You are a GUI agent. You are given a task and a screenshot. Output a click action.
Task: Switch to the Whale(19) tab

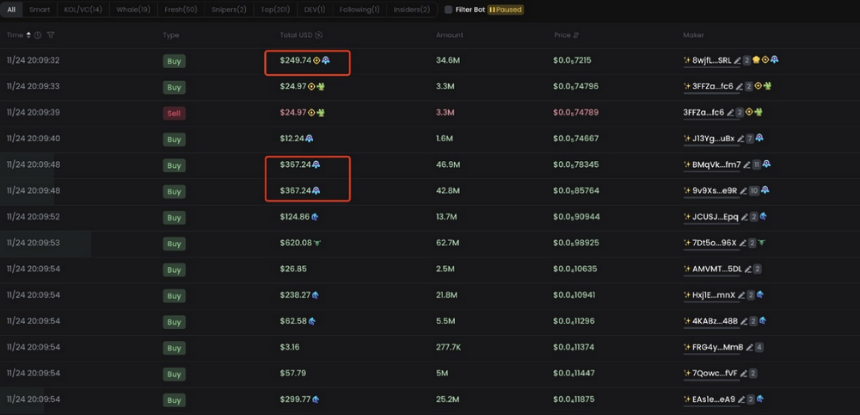(133, 10)
